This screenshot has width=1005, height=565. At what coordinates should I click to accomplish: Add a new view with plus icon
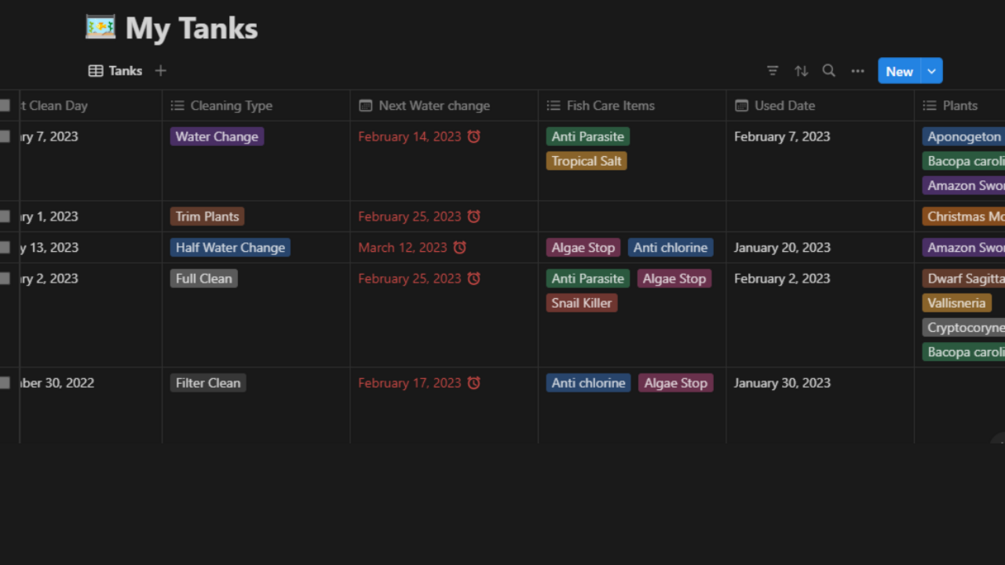[161, 71]
